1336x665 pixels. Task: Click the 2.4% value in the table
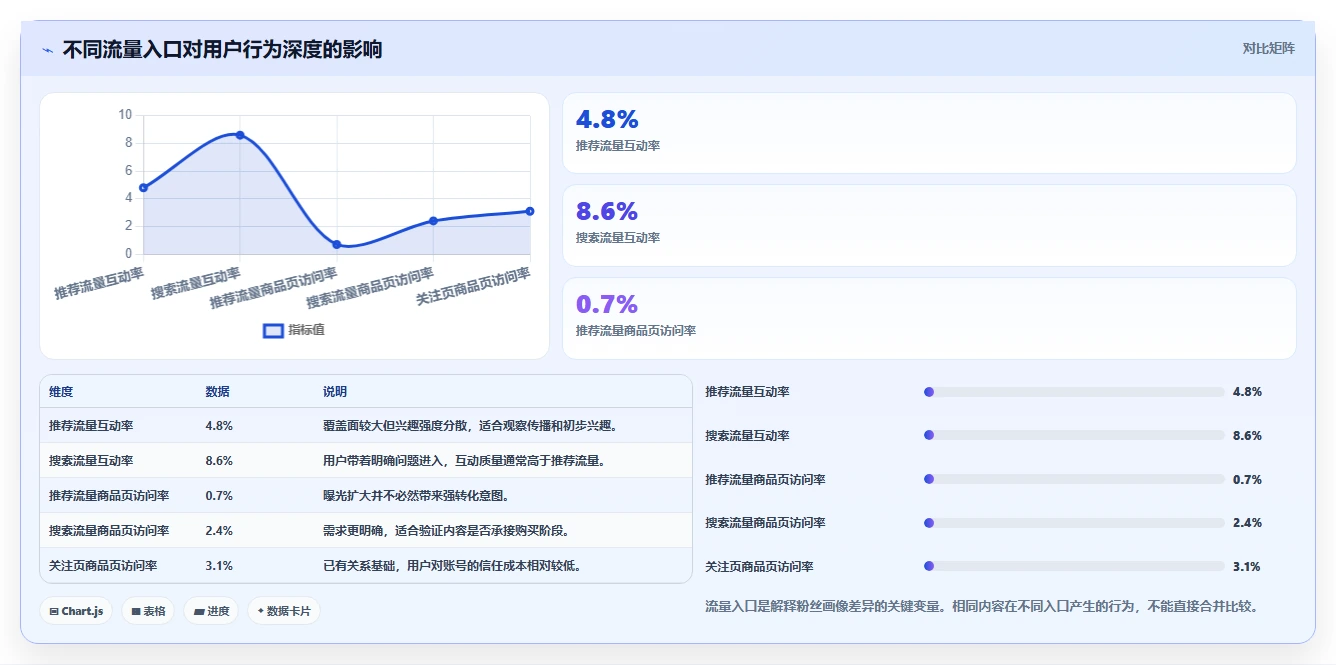(219, 531)
